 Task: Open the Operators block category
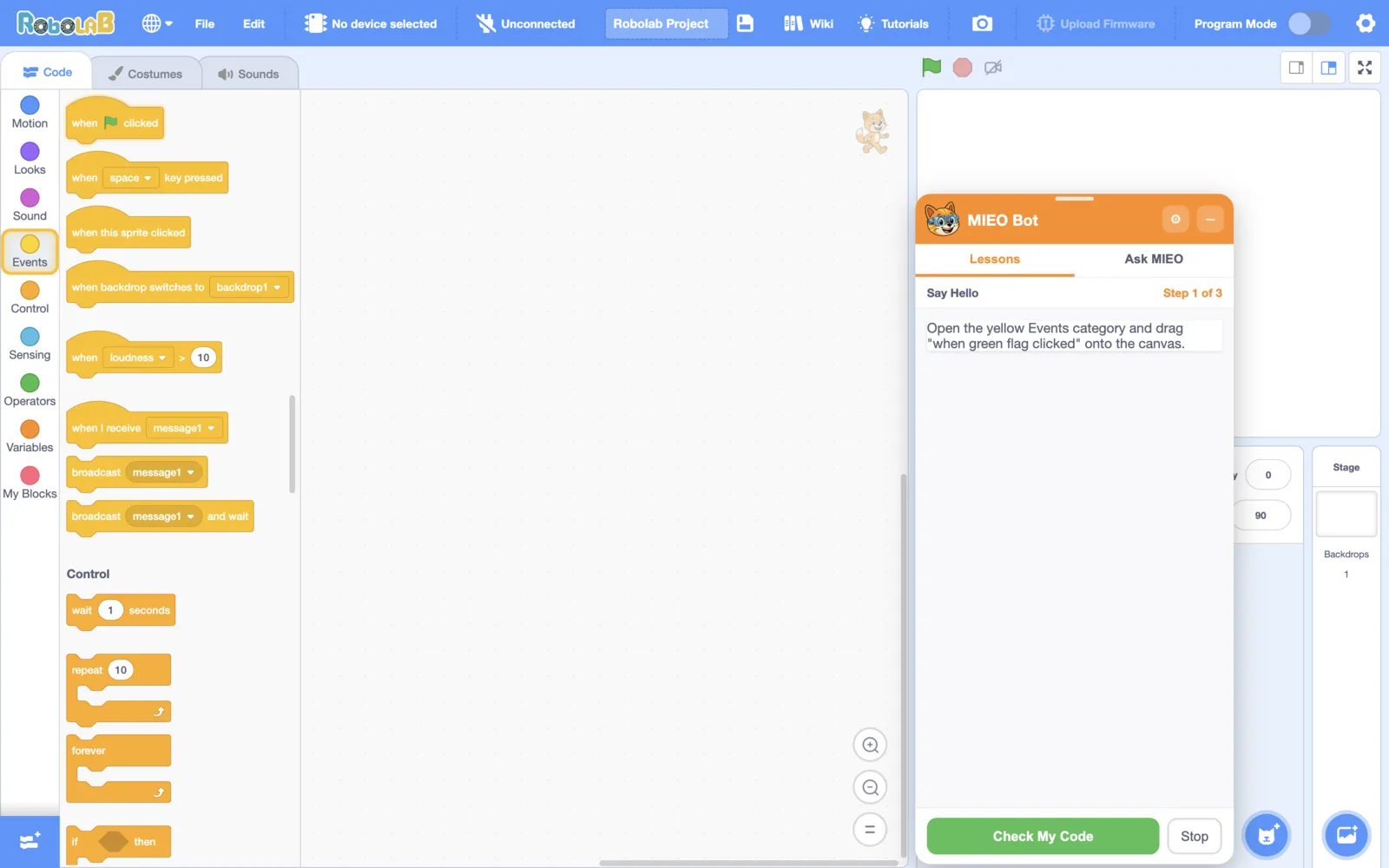[30, 391]
